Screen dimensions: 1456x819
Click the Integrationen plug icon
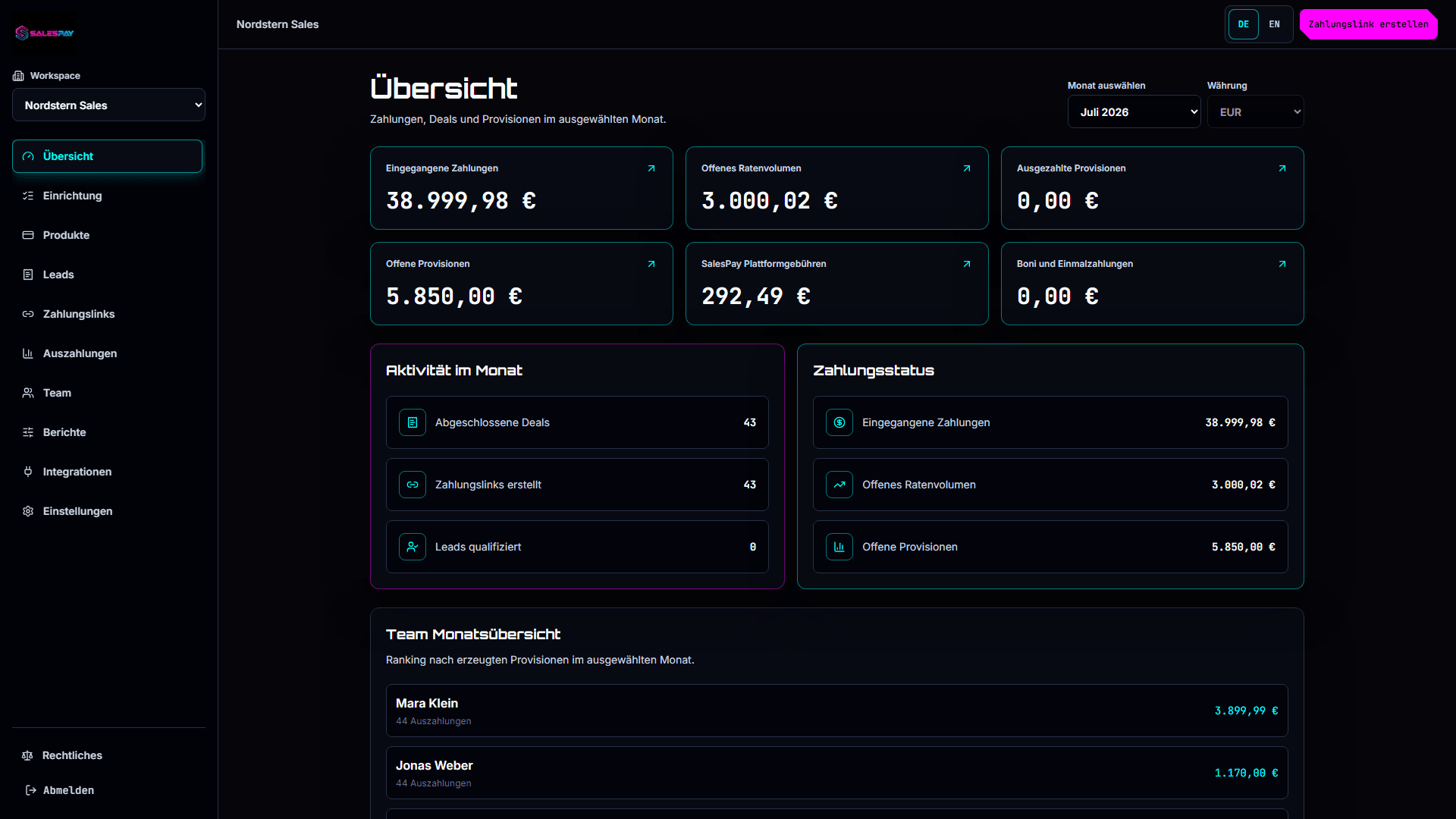tap(28, 472)
